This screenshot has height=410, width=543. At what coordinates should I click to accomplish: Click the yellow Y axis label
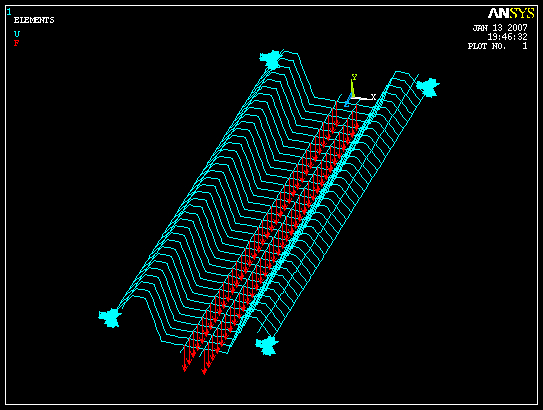[x=354, y=77]
